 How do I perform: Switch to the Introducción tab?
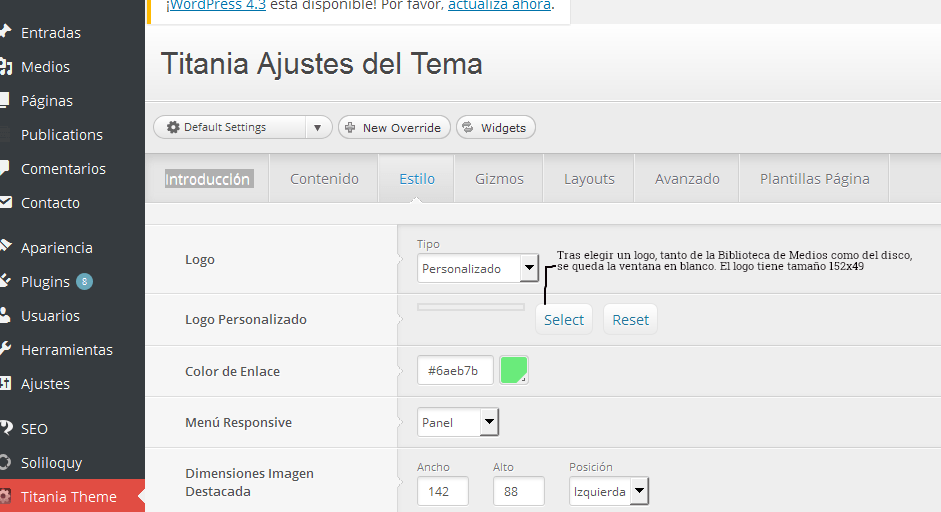(x=208, y=179)
